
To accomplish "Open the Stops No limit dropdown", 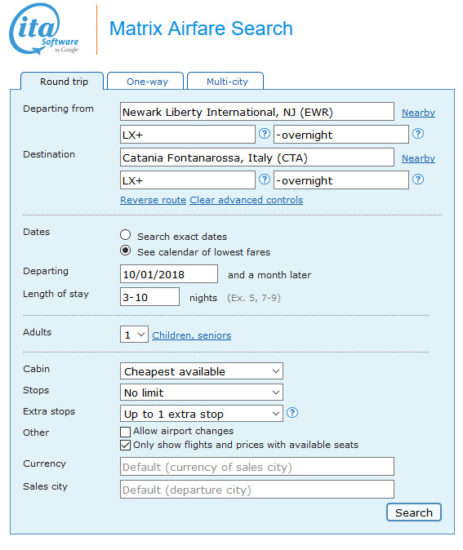I will click(x=201, y=392).
